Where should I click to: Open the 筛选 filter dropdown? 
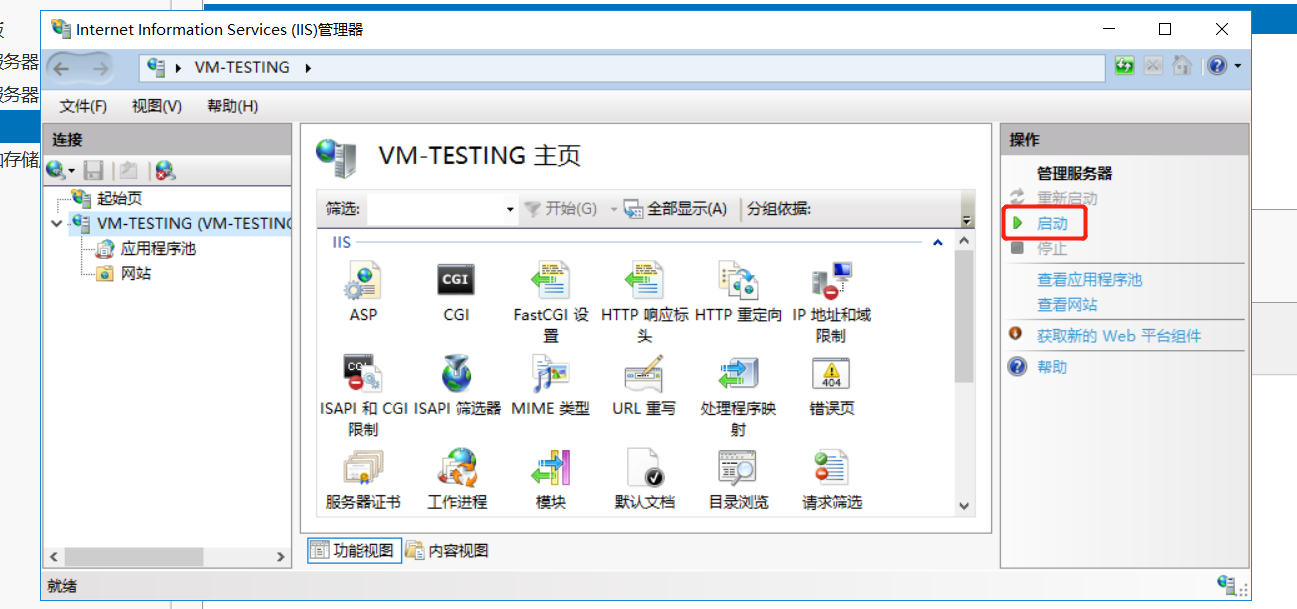(510, 209)
